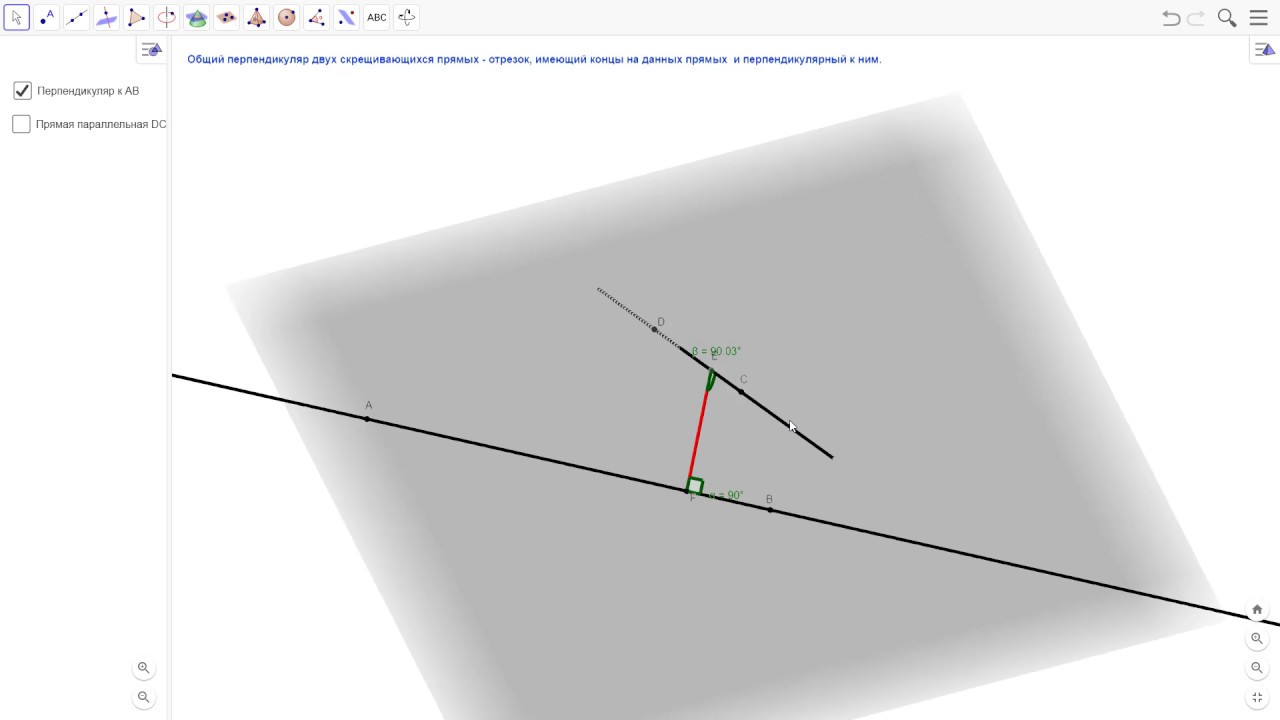The width and height of the screenshot is (1280, 720).
Task: Select the red perpendicular segment
Action: (x=699, y=433)
